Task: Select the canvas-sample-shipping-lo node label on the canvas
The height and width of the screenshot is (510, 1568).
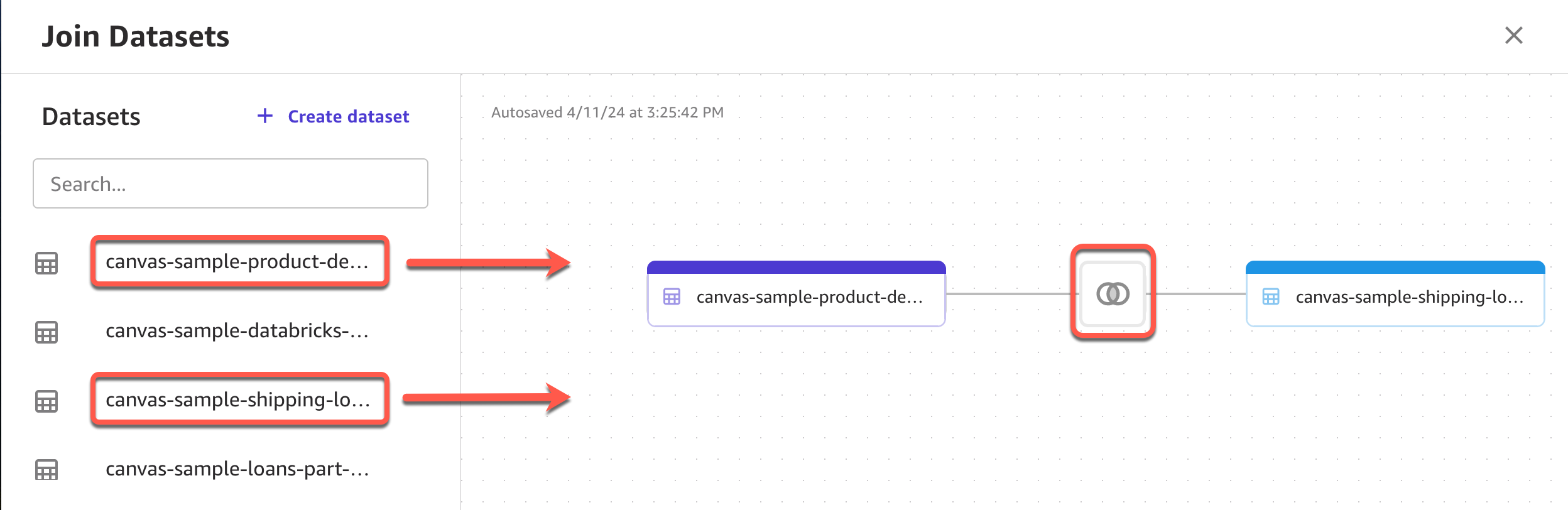Action: (1409, 296)
